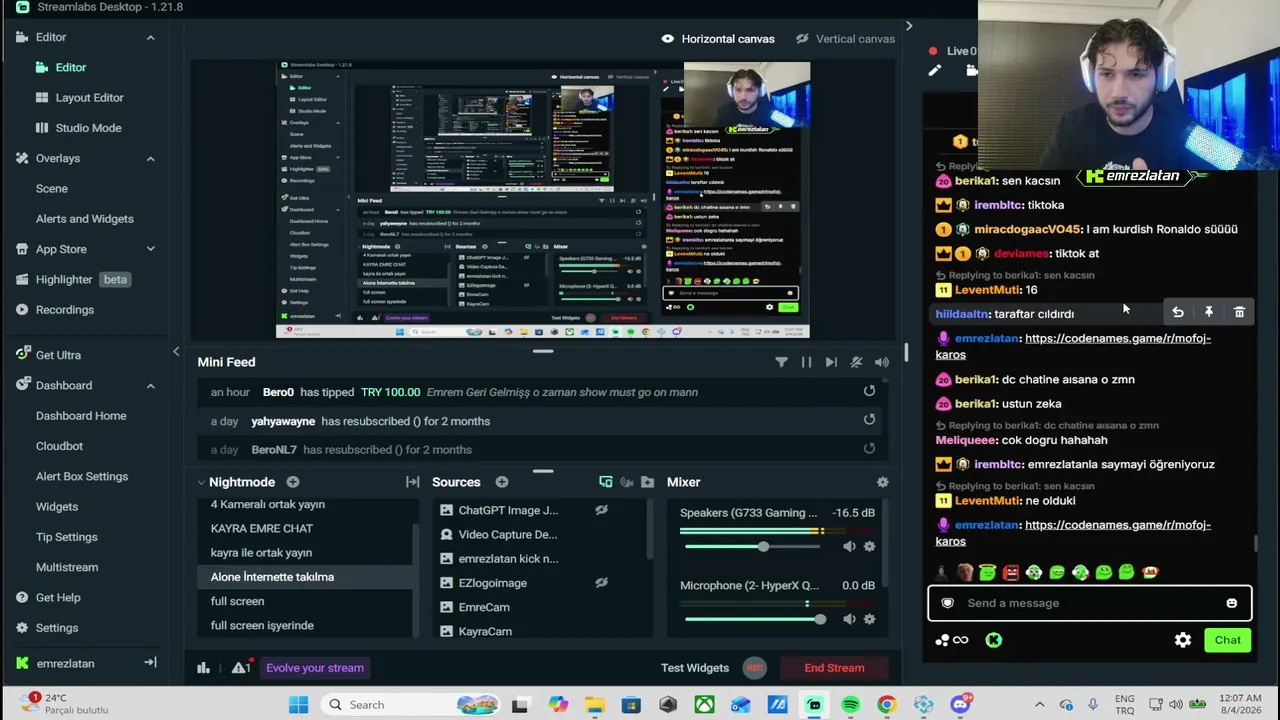Toggle the REC recording button

coord(755,668)
